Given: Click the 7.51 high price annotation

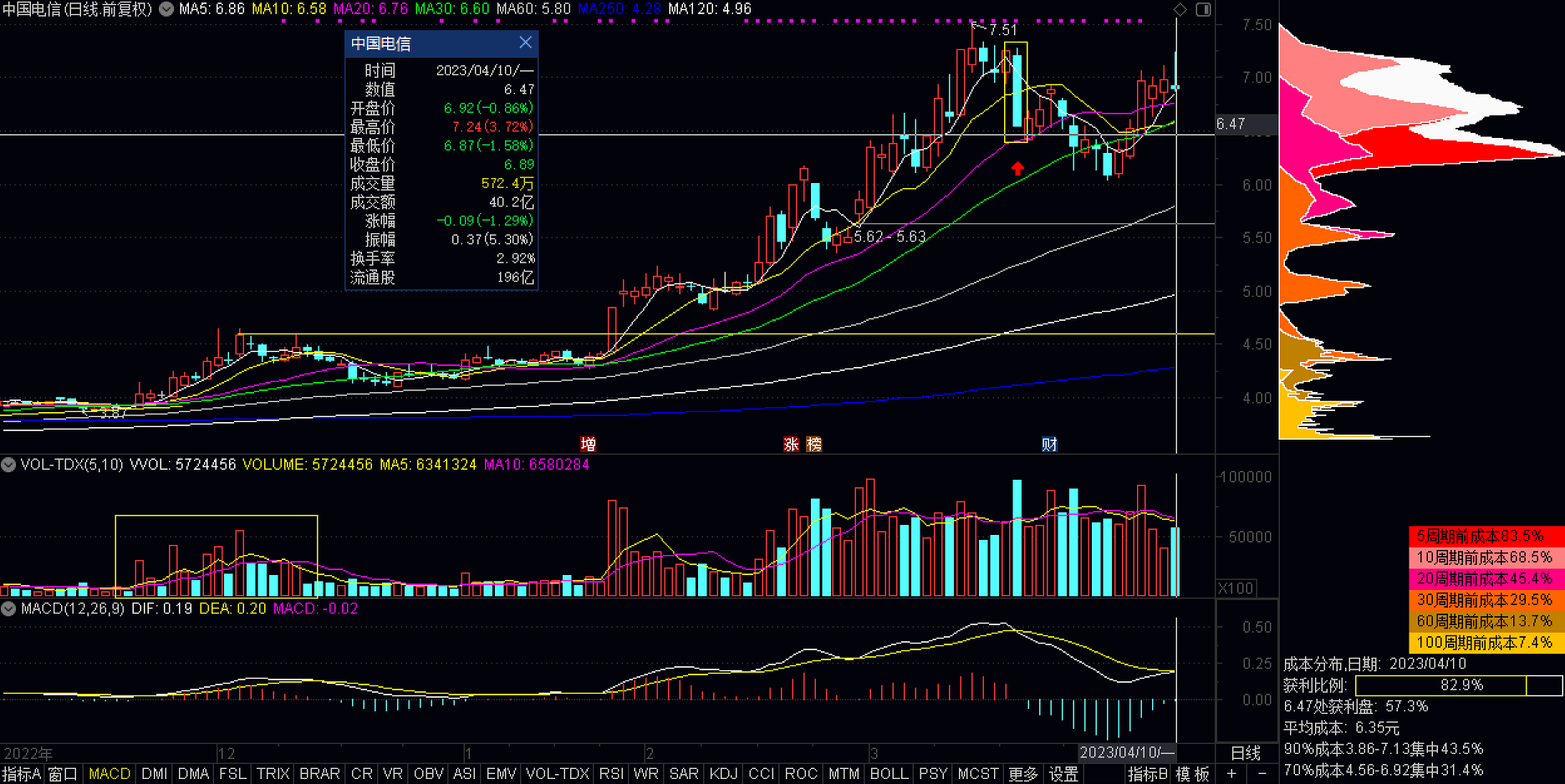Looking at the screenshot, I should [1002, 30].
